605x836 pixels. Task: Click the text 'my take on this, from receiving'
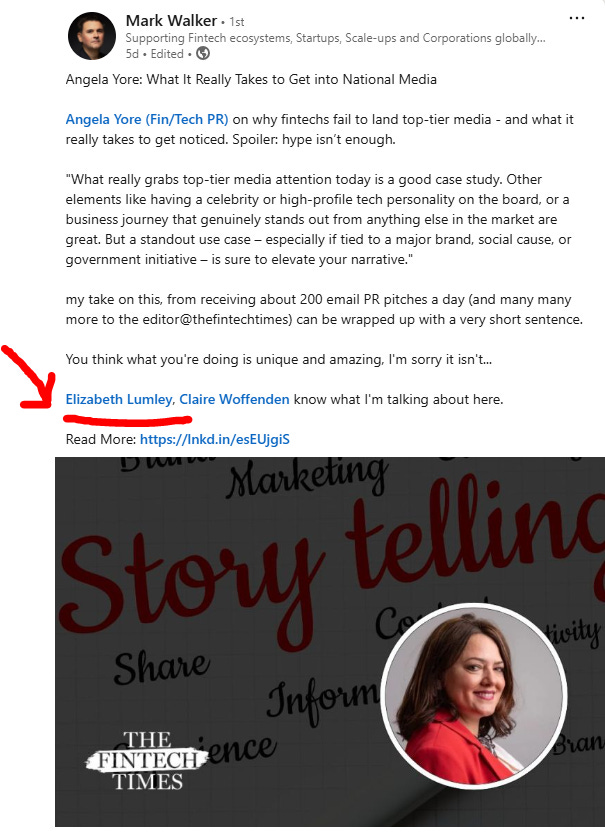coord(324,309)
